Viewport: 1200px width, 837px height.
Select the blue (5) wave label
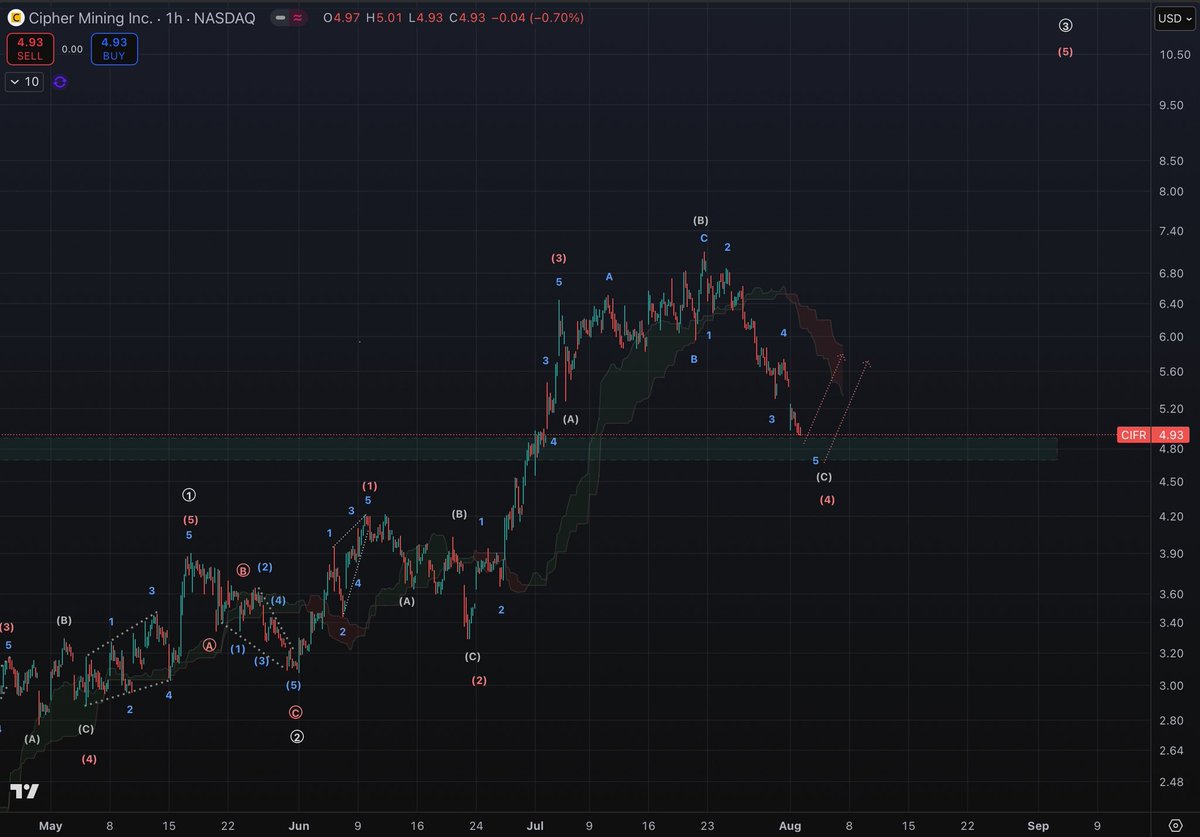(293, 686)
